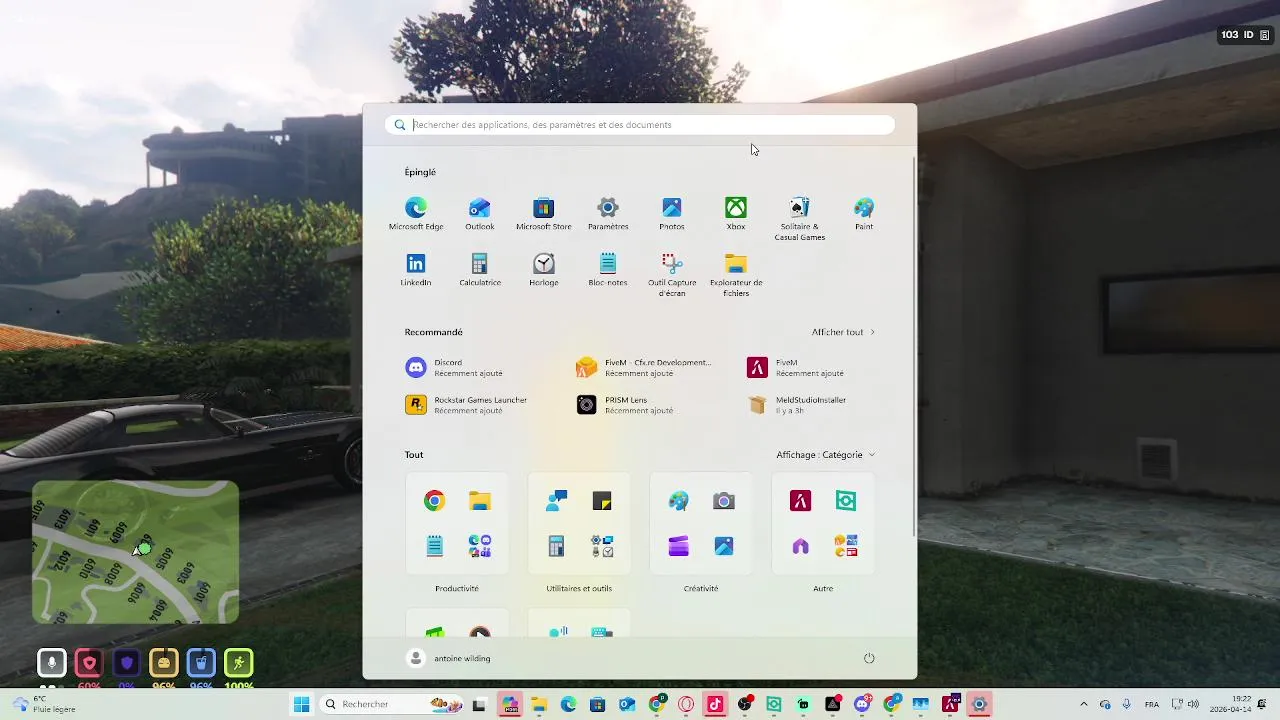
Task: Click the Windows Start button on taskbar
Action: 301,704
